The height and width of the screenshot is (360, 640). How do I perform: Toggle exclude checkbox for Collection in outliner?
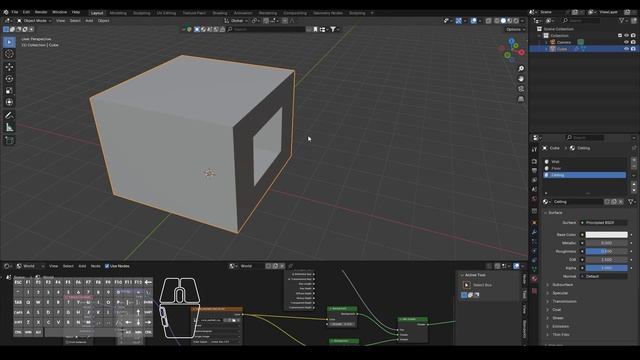(x=620, y=36)
